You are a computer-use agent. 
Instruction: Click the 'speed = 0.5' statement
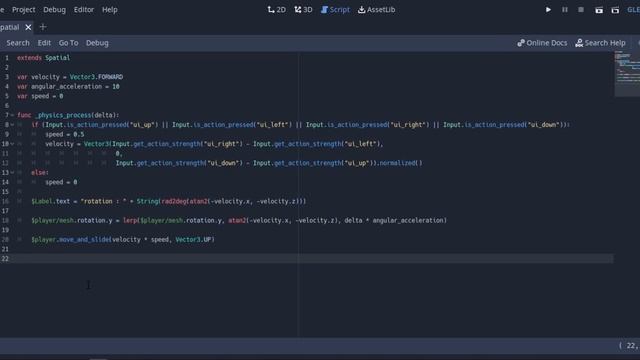pyautogui.click(x=64, y=134)
